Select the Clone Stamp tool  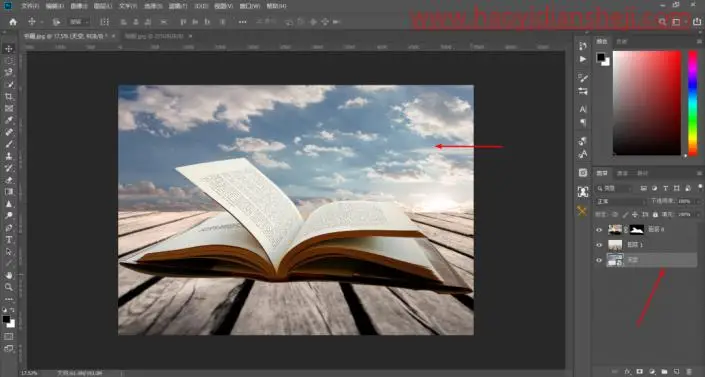(9, 156)
